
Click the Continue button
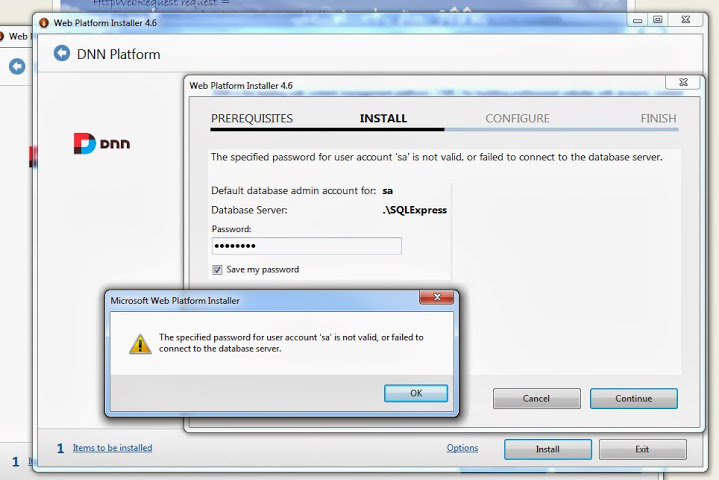[634, 398]
